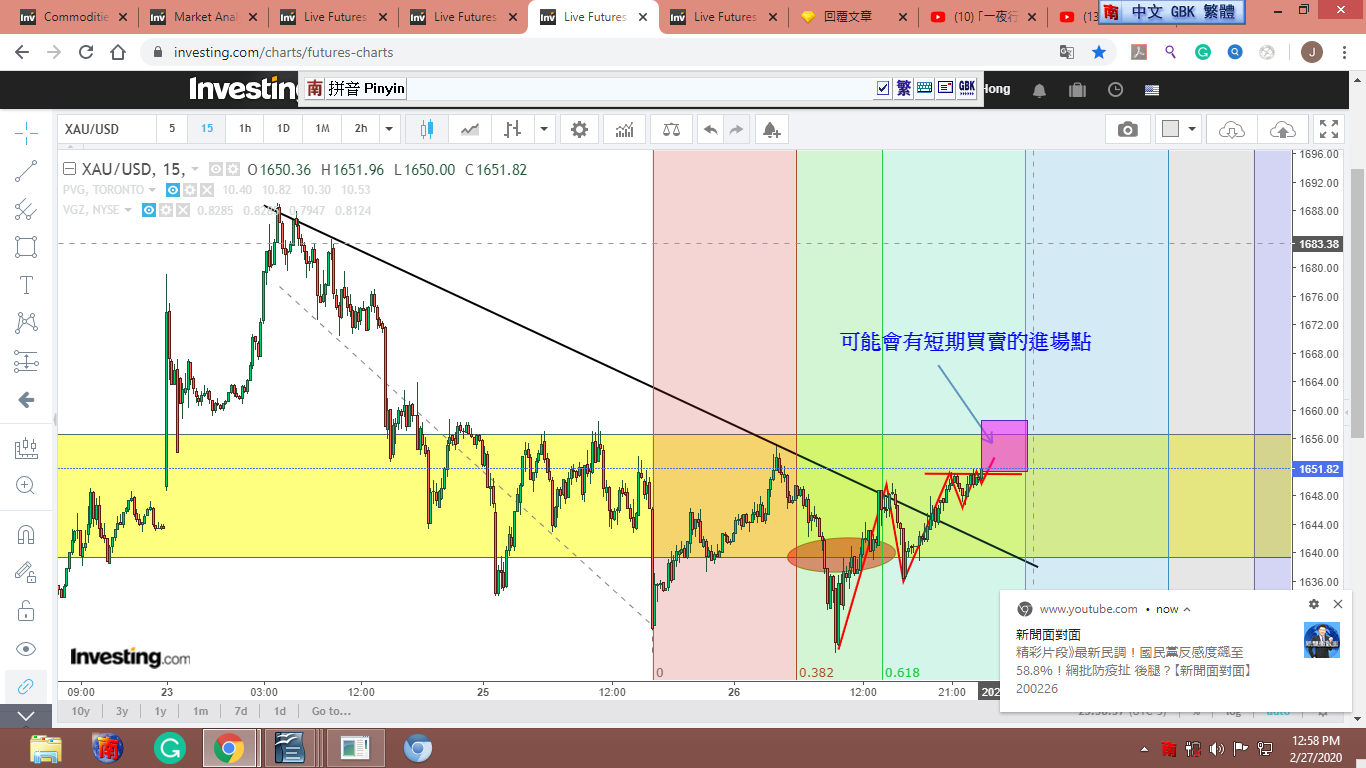Image resolution: width=1366 pixels, height=768 pixels.
Task: Select the 1h interval
Action: (x=245, y=129)
